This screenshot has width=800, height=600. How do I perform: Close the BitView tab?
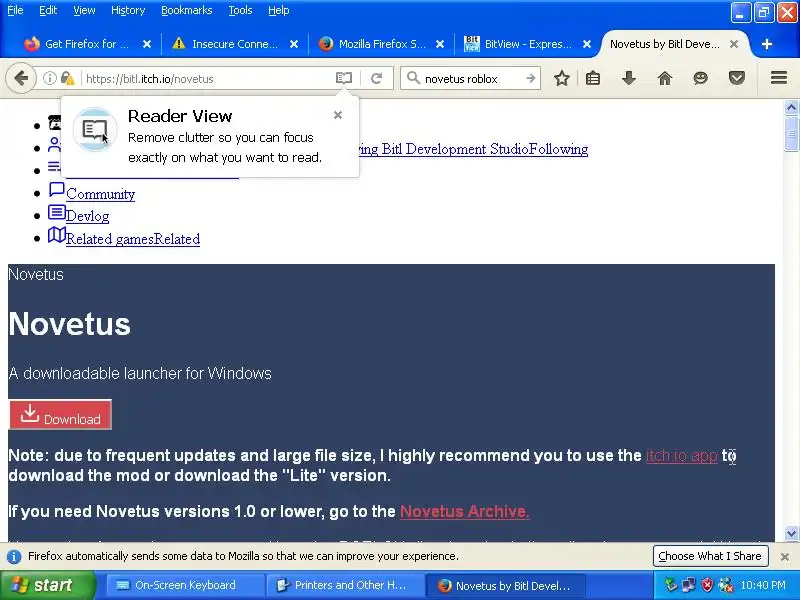(x=587, y=44)
